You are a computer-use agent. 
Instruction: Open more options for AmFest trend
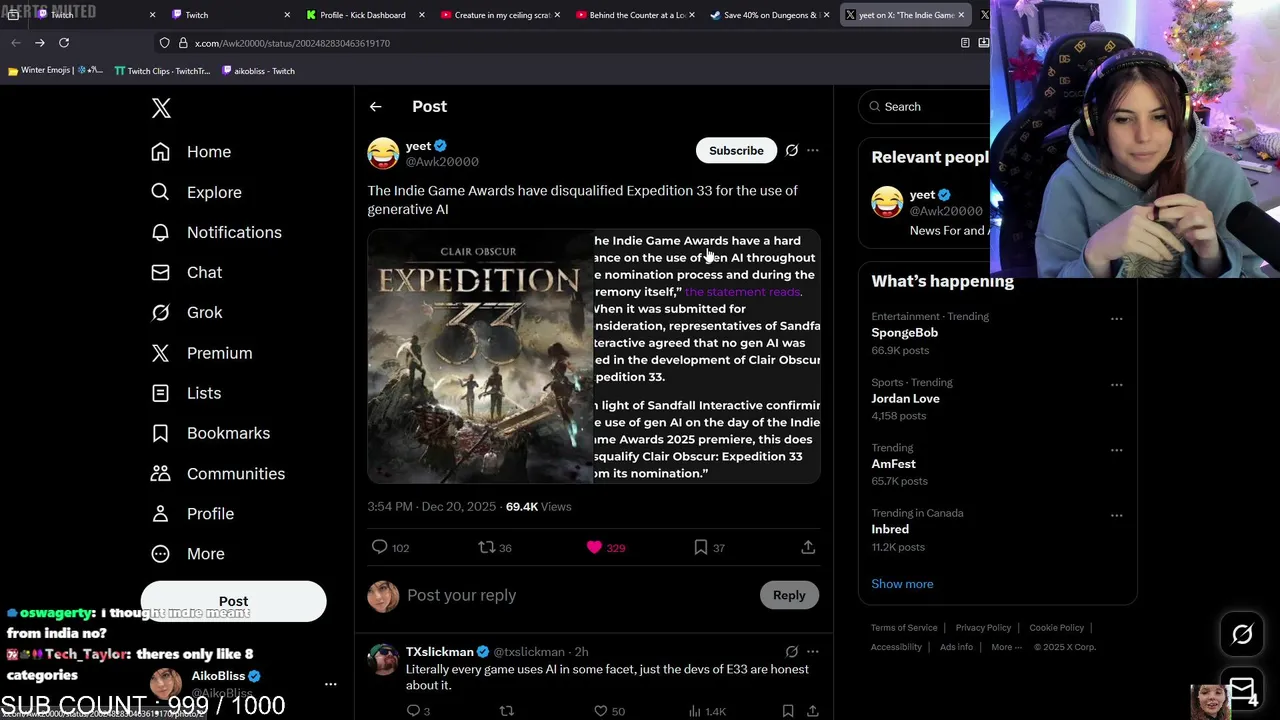(1117, 450)
